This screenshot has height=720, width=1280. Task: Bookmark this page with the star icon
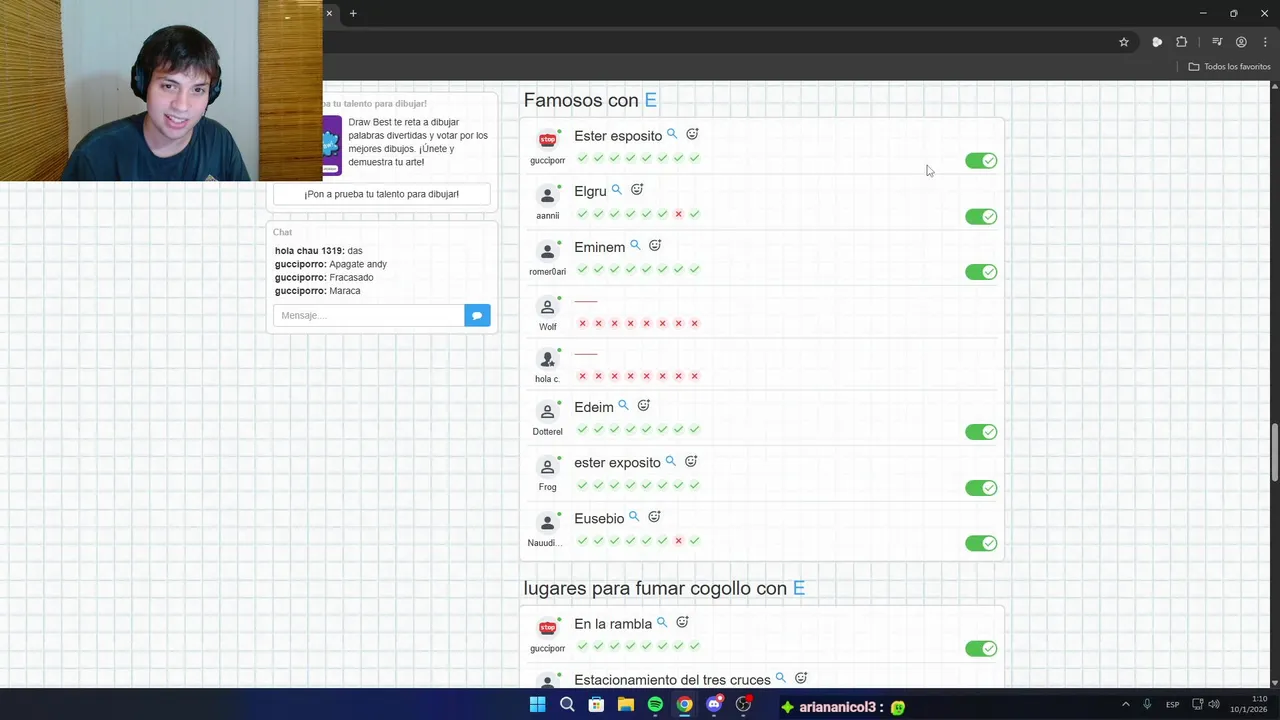[x=1124, y=42]
